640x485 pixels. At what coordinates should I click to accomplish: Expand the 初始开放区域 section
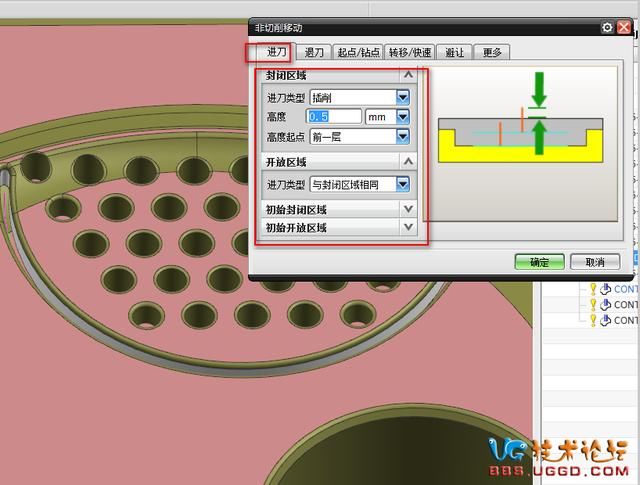[x=408, y=227]
